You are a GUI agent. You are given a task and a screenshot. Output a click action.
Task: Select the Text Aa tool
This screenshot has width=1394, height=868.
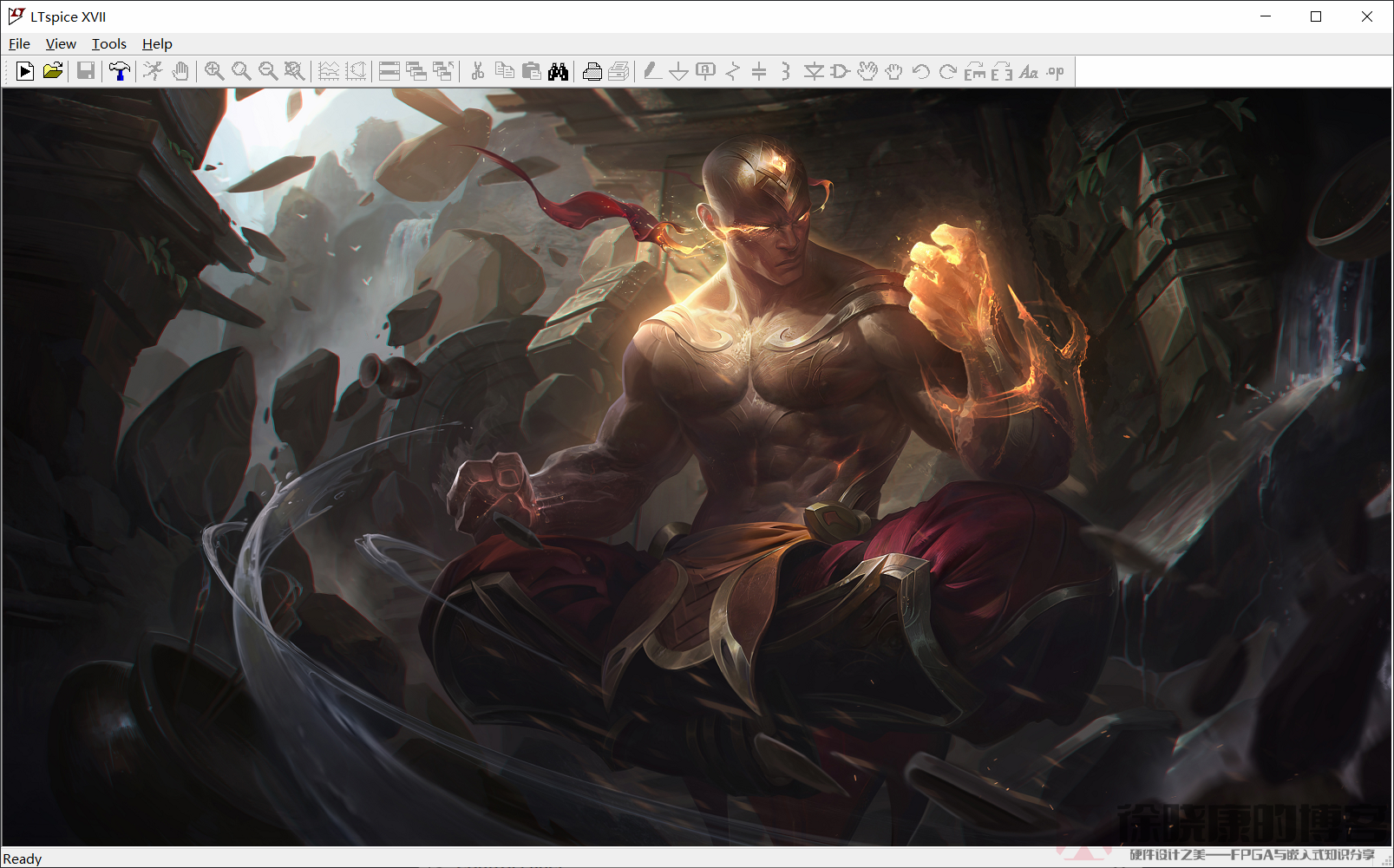[1028, 71]
